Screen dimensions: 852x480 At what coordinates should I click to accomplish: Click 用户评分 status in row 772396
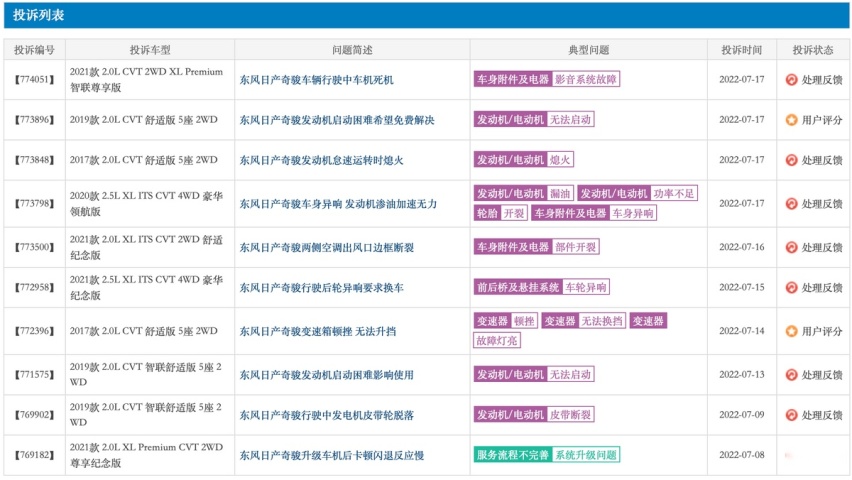(x=822, y=331)
